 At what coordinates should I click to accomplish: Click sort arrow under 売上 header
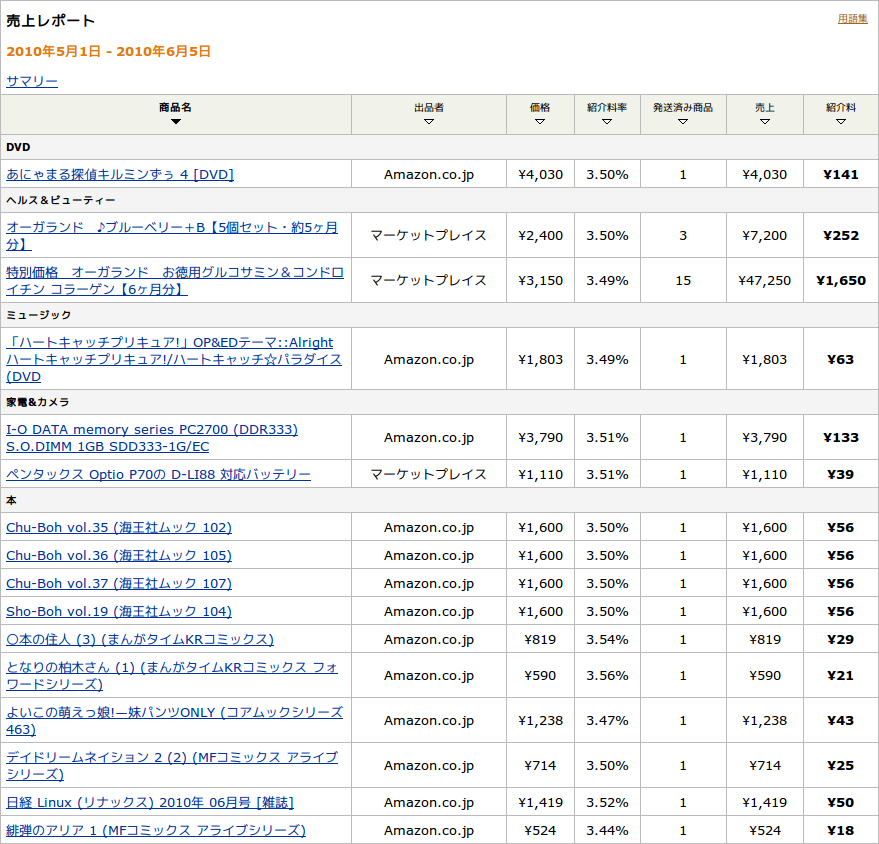tap(765, 122)
